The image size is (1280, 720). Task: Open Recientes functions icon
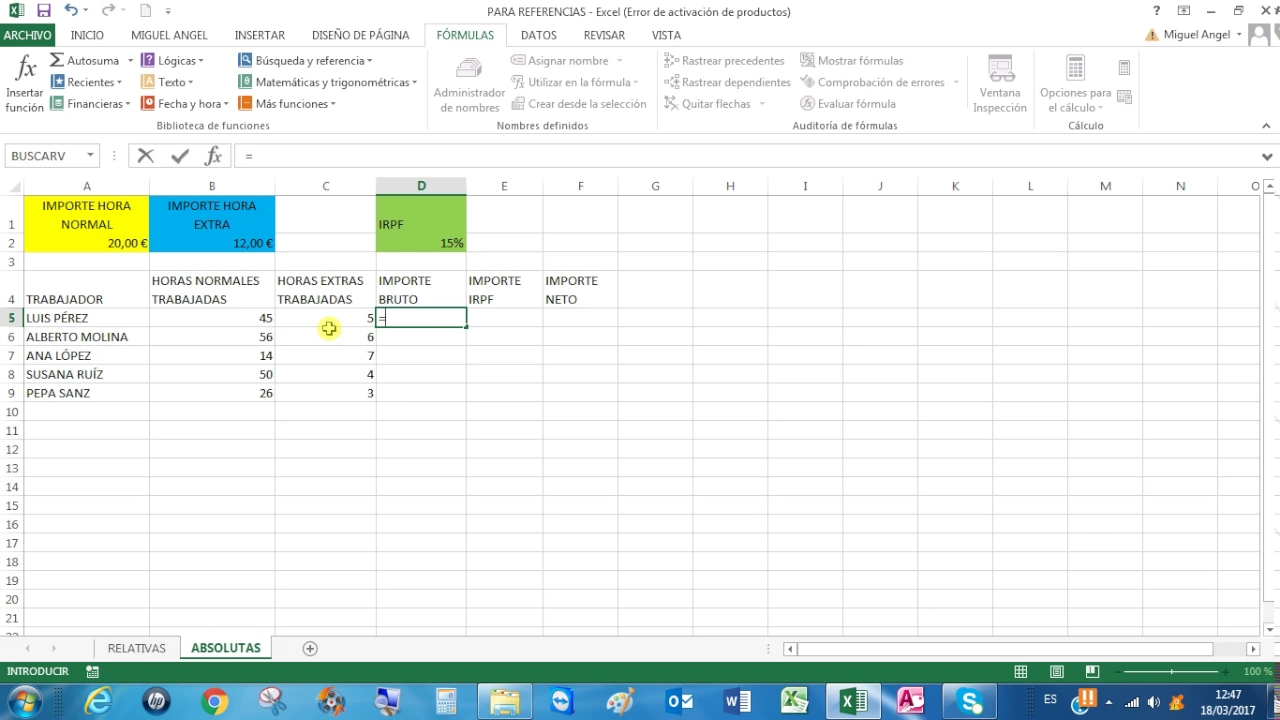58,82
